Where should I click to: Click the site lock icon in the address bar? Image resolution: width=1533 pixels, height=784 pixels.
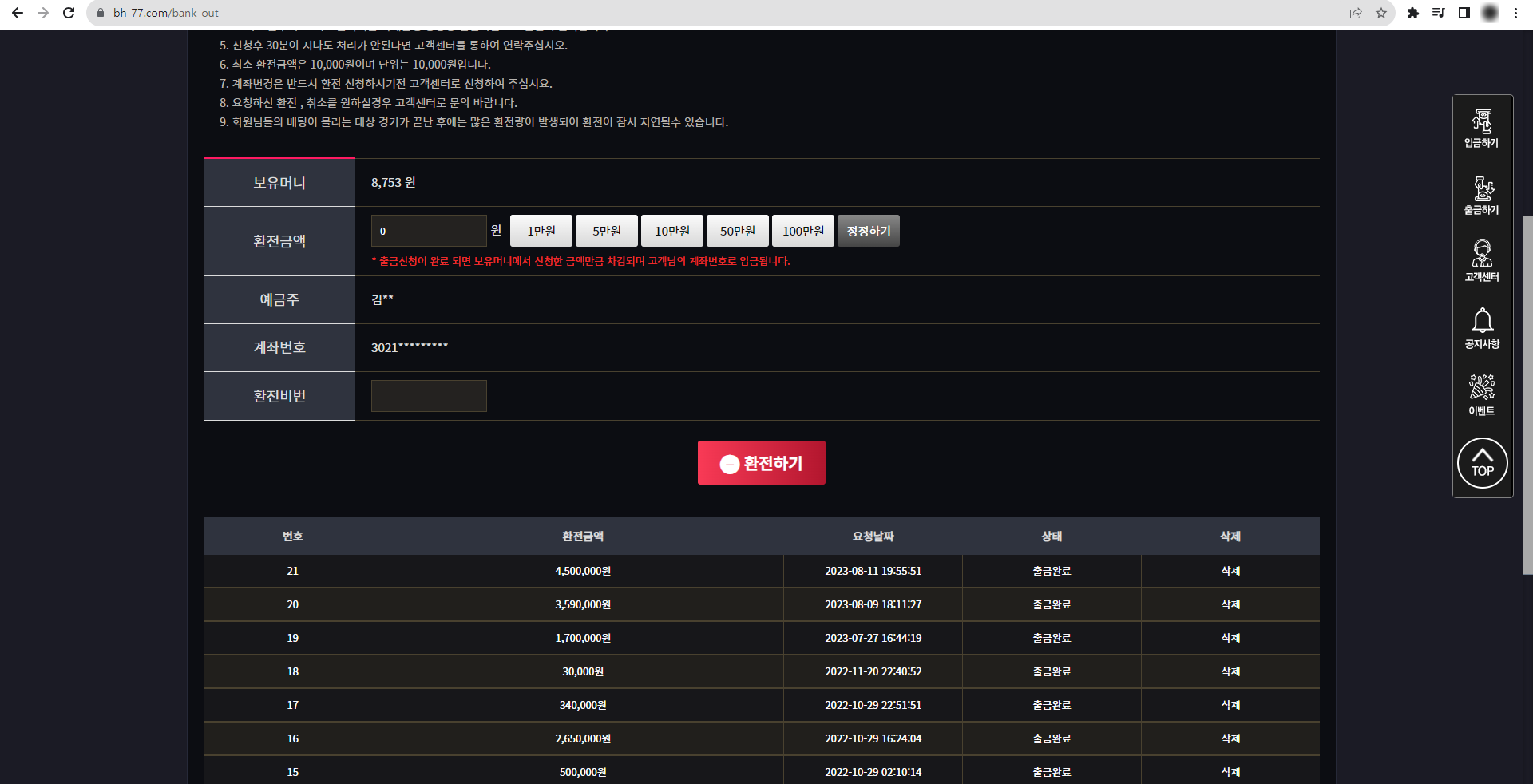pos(100,13)
